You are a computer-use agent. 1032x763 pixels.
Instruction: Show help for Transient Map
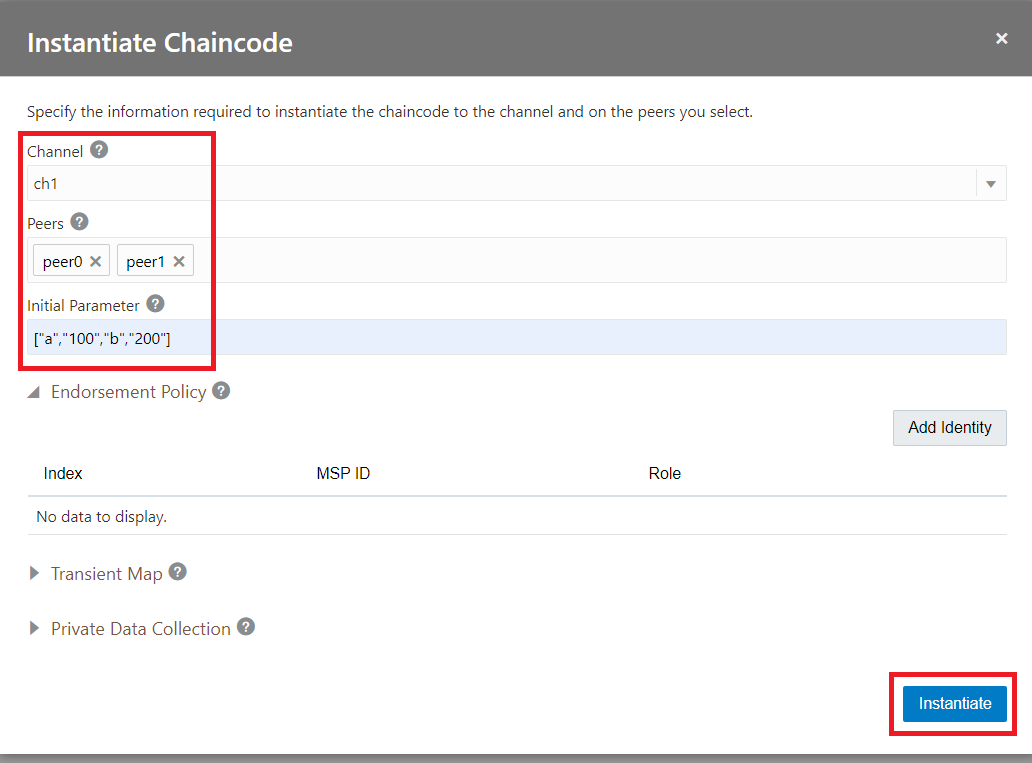click(x=177, y=572)
